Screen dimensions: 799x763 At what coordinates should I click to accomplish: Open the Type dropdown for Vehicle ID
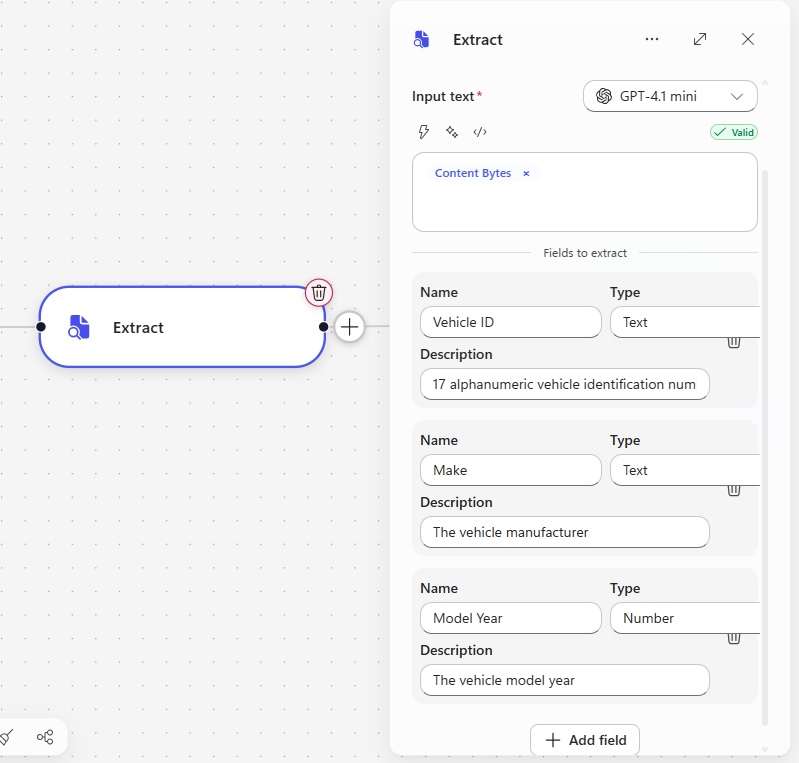684,322
